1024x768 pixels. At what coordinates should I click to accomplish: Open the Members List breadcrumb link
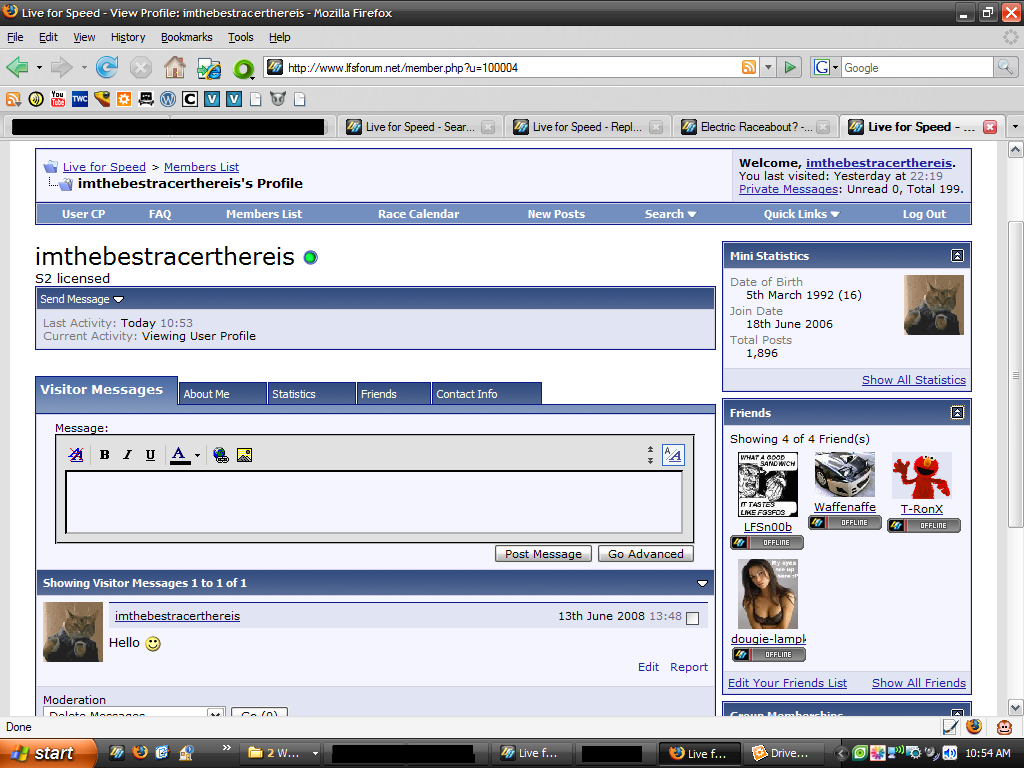[x=201, y=167]
